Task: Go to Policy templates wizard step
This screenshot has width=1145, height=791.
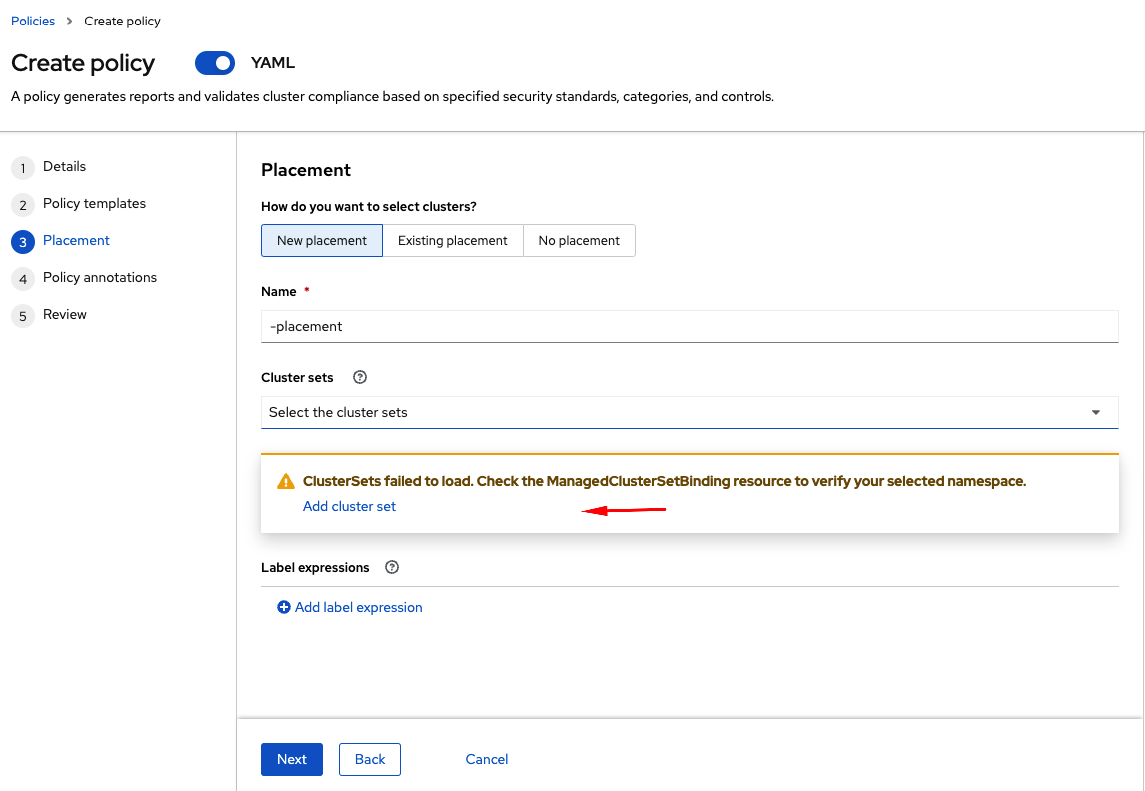Action: coord(94,204)
